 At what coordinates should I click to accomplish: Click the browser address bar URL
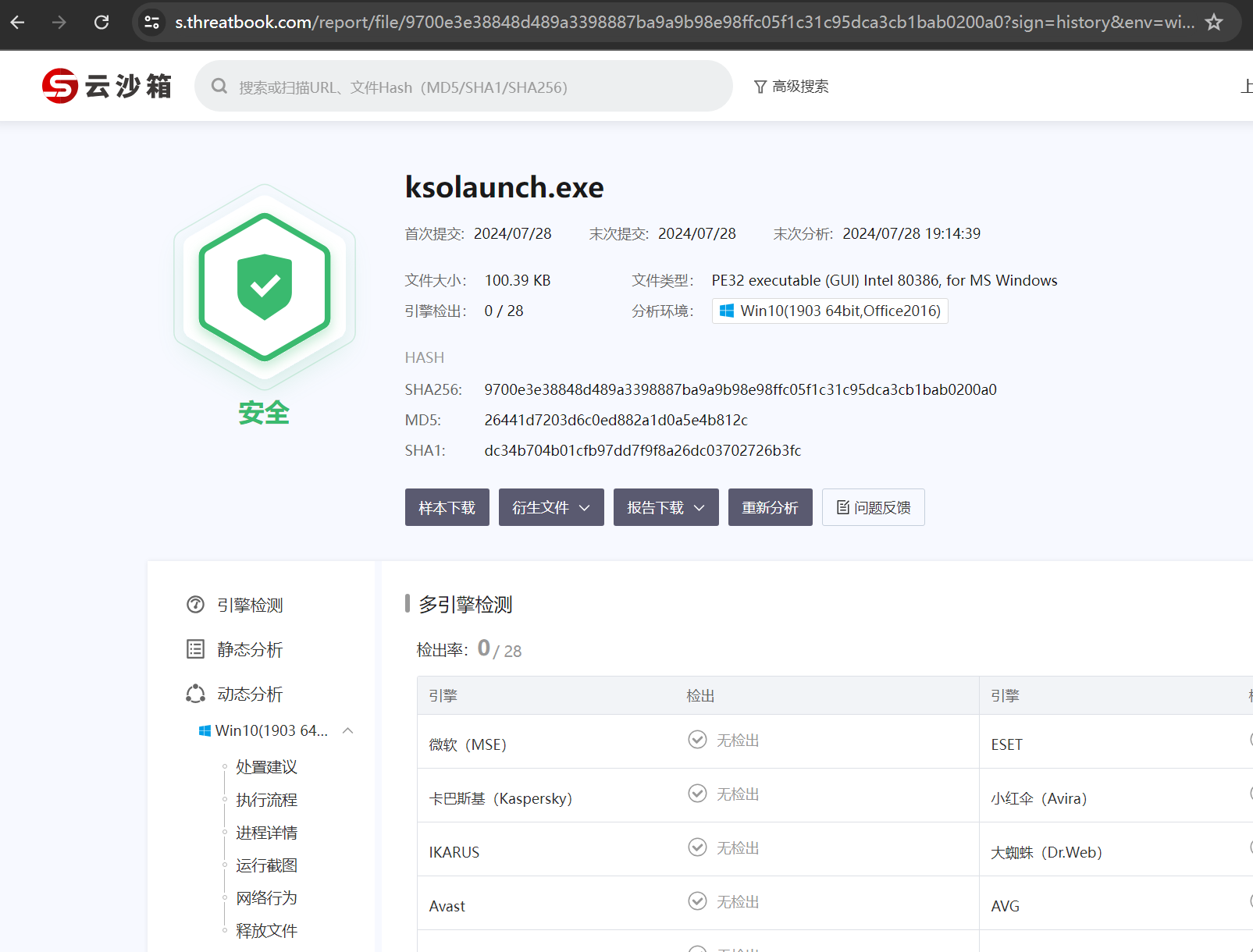(685, 23)
